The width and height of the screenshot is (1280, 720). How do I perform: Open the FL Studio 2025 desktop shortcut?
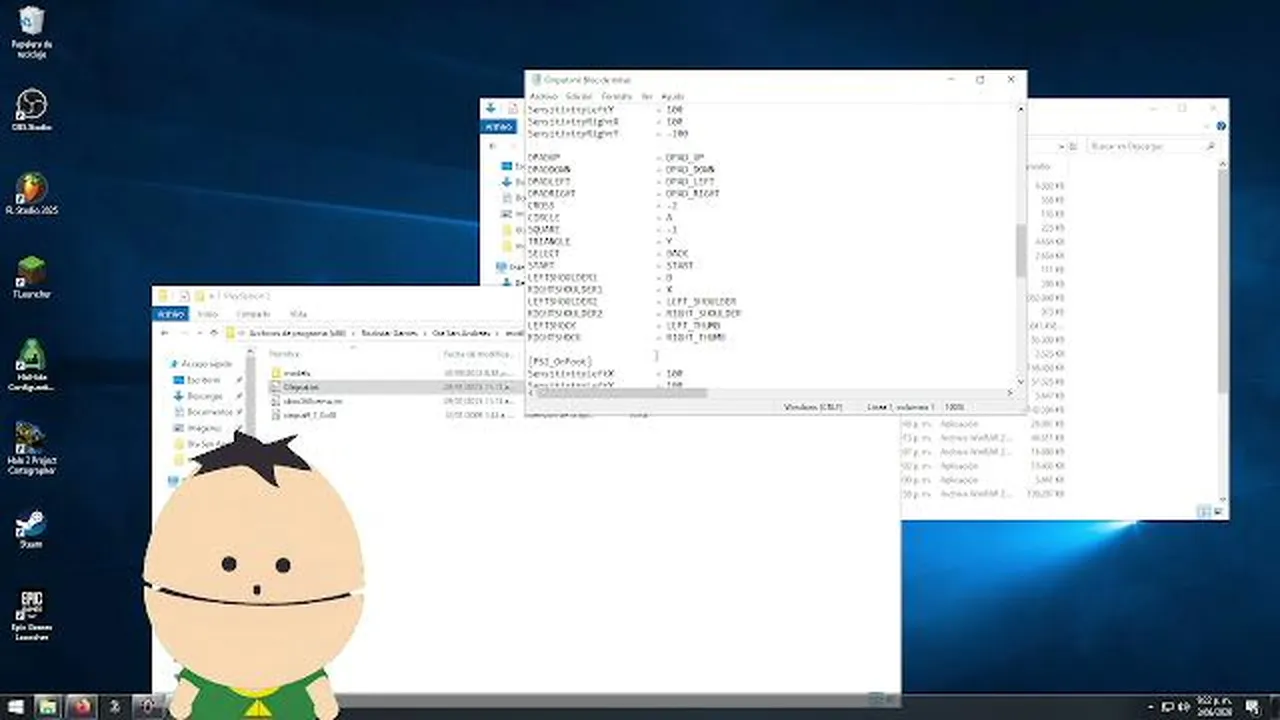[x=32, y=194]
